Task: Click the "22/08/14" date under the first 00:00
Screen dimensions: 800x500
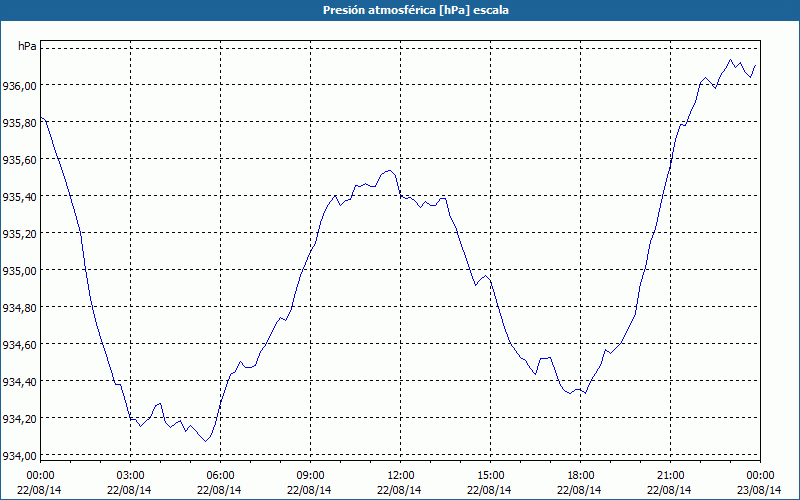Action: pos(39,490)
